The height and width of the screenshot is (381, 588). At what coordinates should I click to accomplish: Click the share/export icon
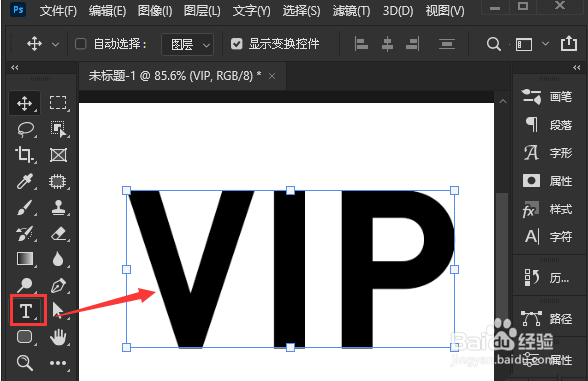click(x=568, y=43)
